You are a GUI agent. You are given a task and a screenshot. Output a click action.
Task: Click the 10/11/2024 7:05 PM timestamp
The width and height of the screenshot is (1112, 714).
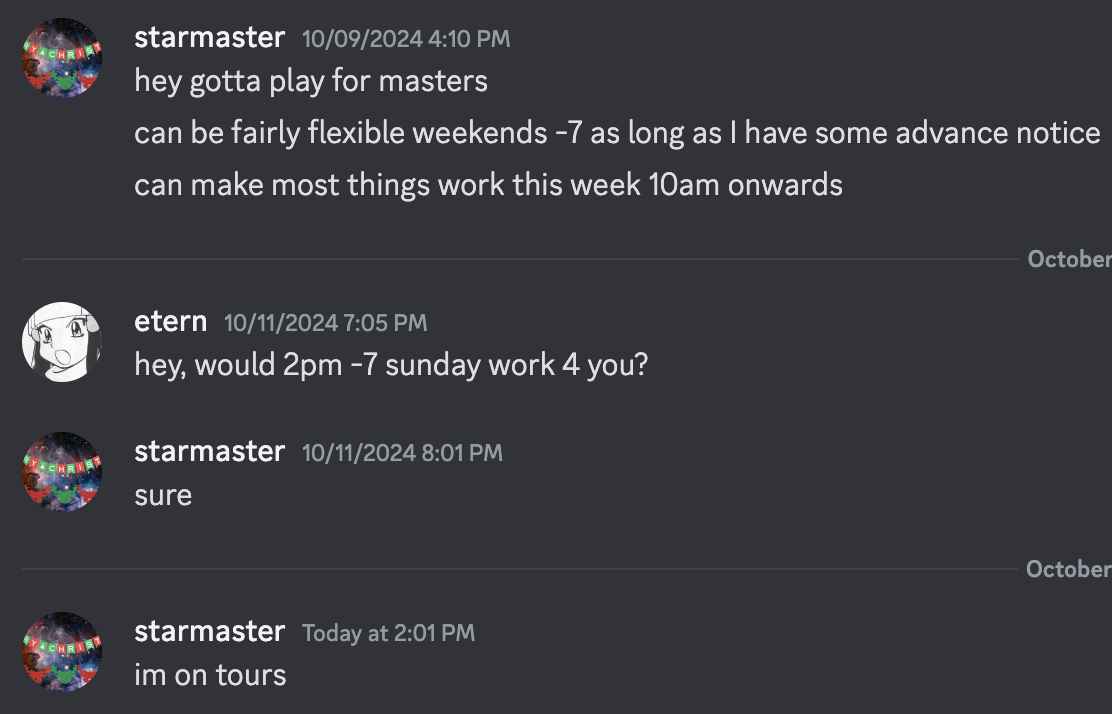point(325,323)
